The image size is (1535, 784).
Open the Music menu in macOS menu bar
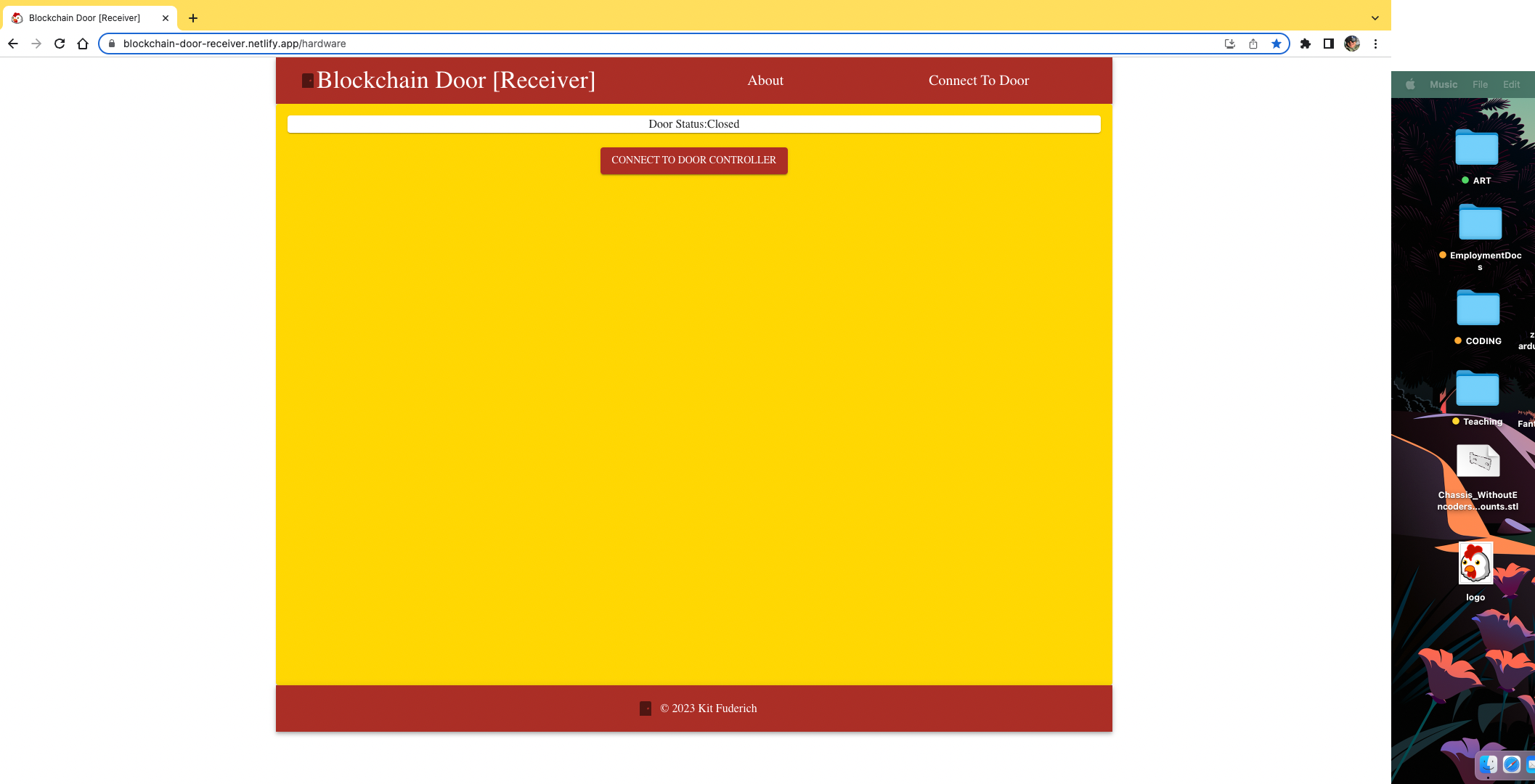point(1443,84)
